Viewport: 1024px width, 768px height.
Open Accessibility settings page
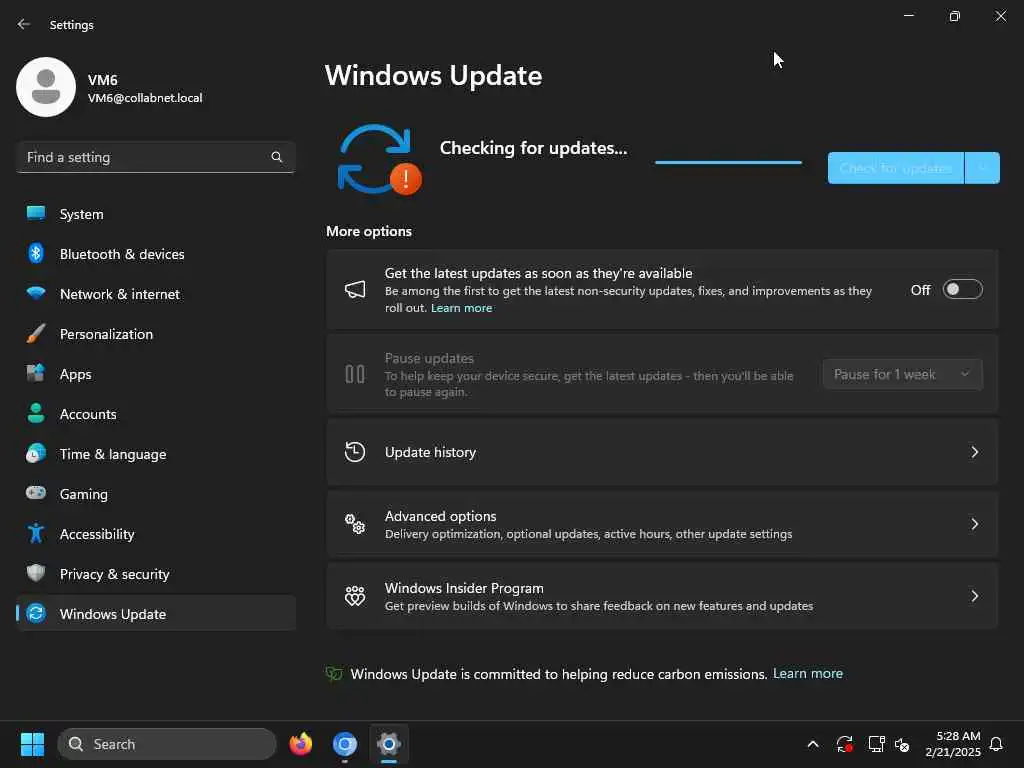tap(156, 534)
